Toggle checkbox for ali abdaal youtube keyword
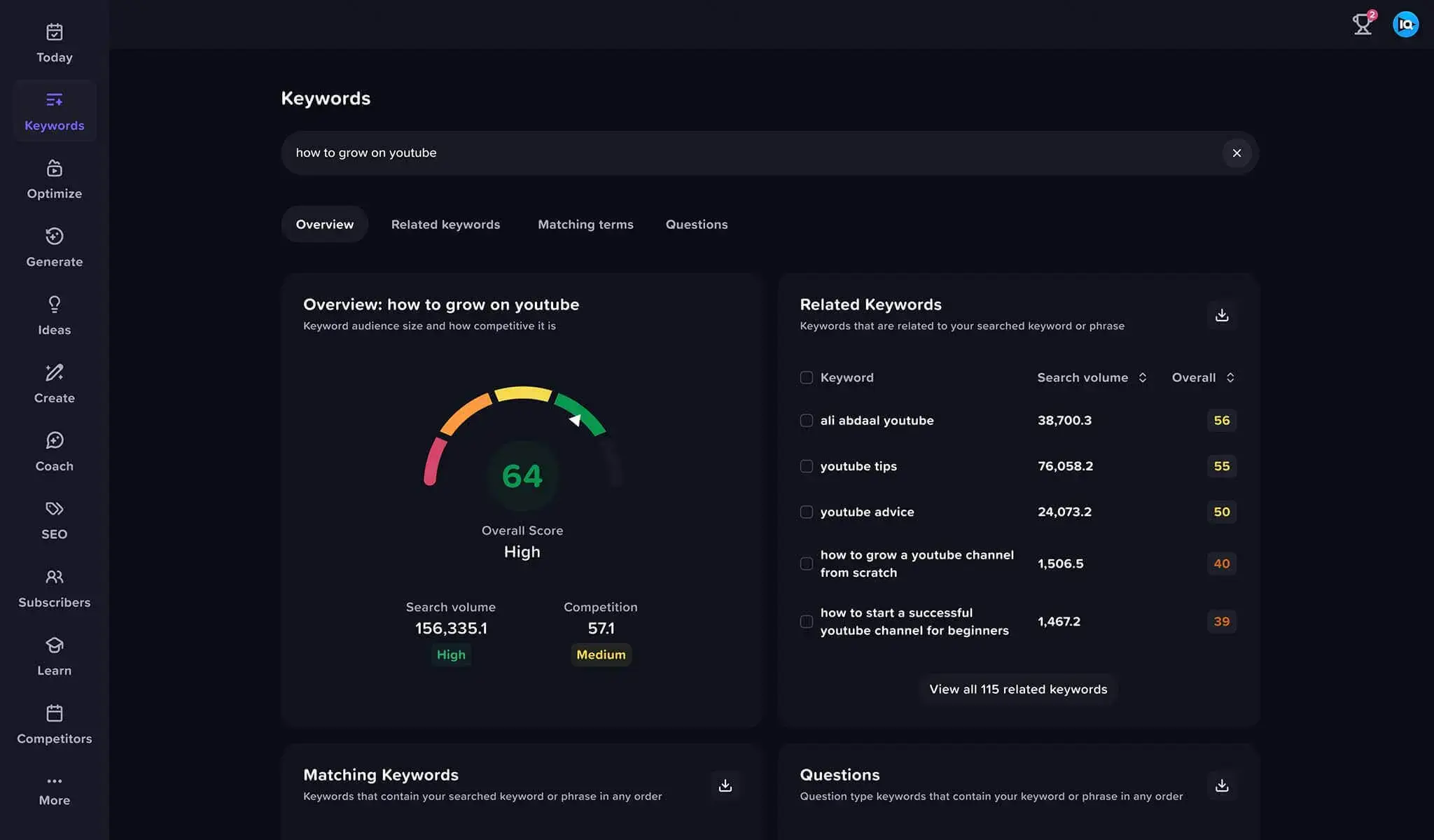This screenshot has width=1434, height=840. point(806,420)
